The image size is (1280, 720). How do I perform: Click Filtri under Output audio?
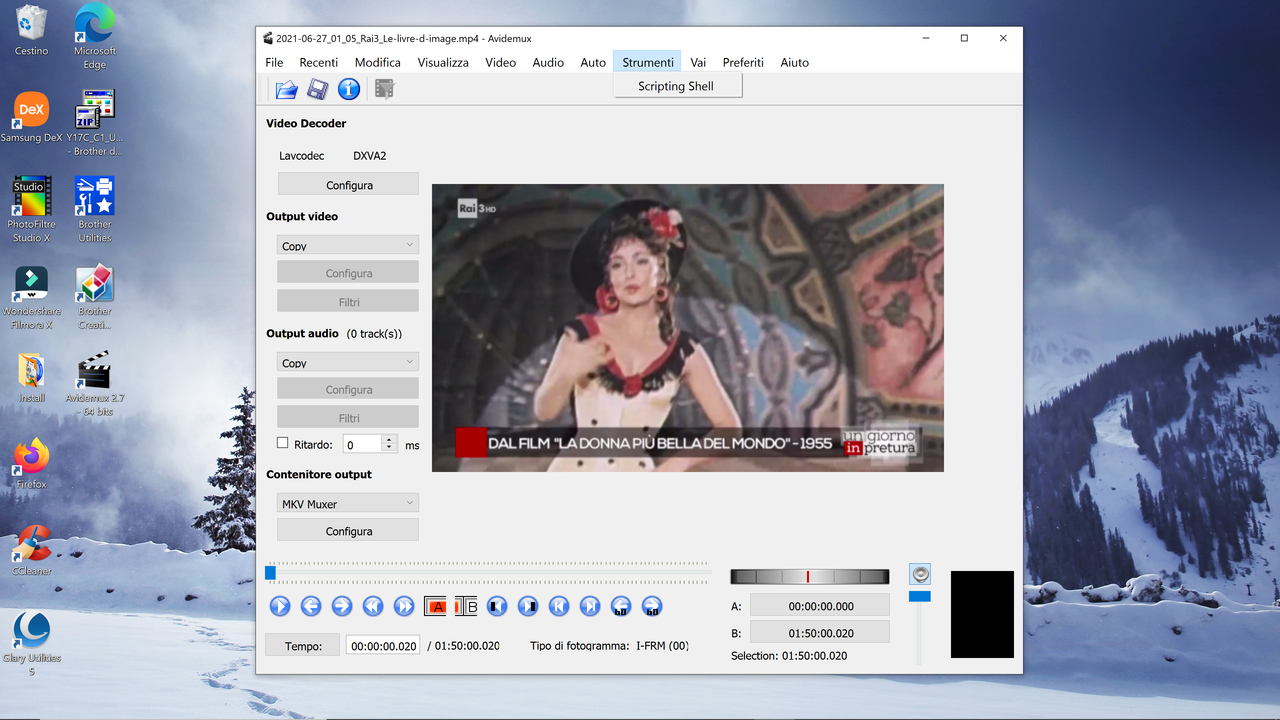click(x=348, y=417)
